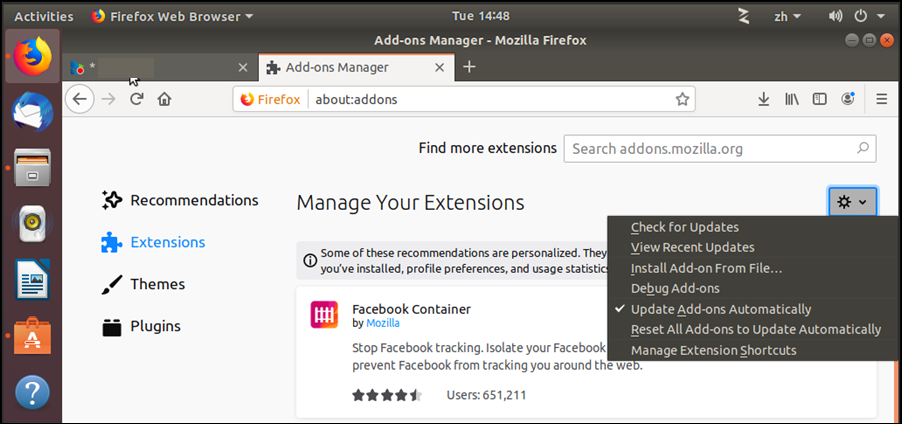902x424 pixels.
Task: Collapse the gear tools dropdown button
Action: pyautogui.click(x=852, y=201)
